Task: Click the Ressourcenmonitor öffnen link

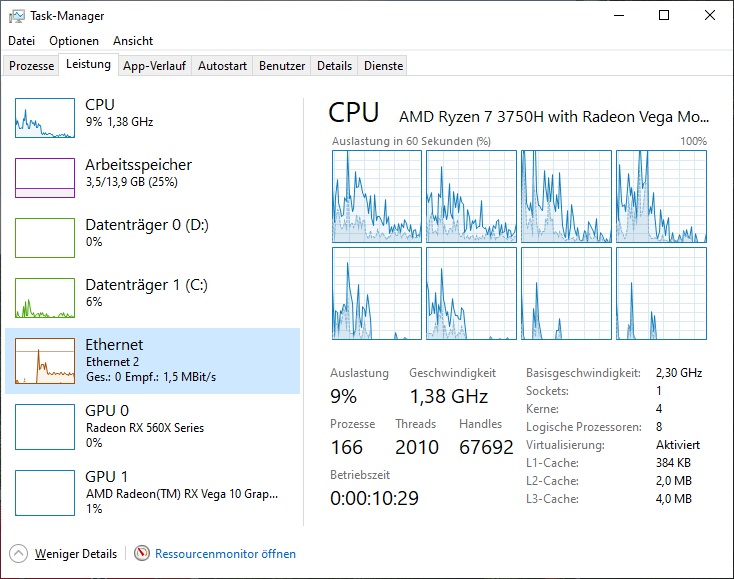Action: pyautogui.click(x=225, y=553)
